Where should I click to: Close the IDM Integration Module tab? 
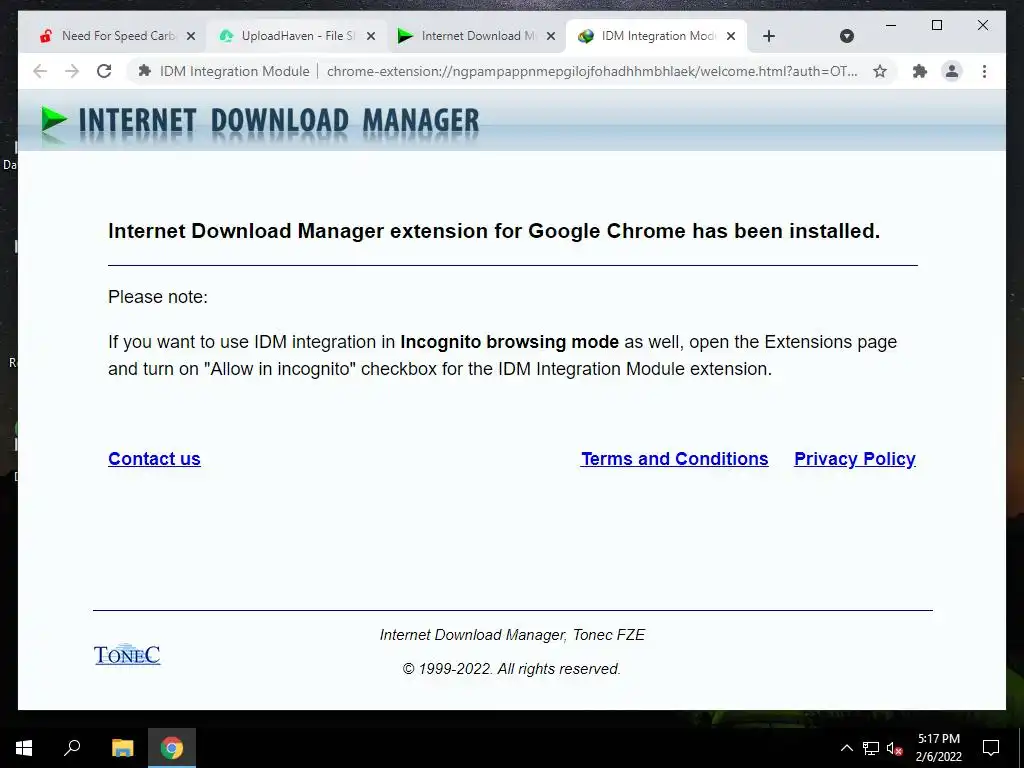click(731, 37)
